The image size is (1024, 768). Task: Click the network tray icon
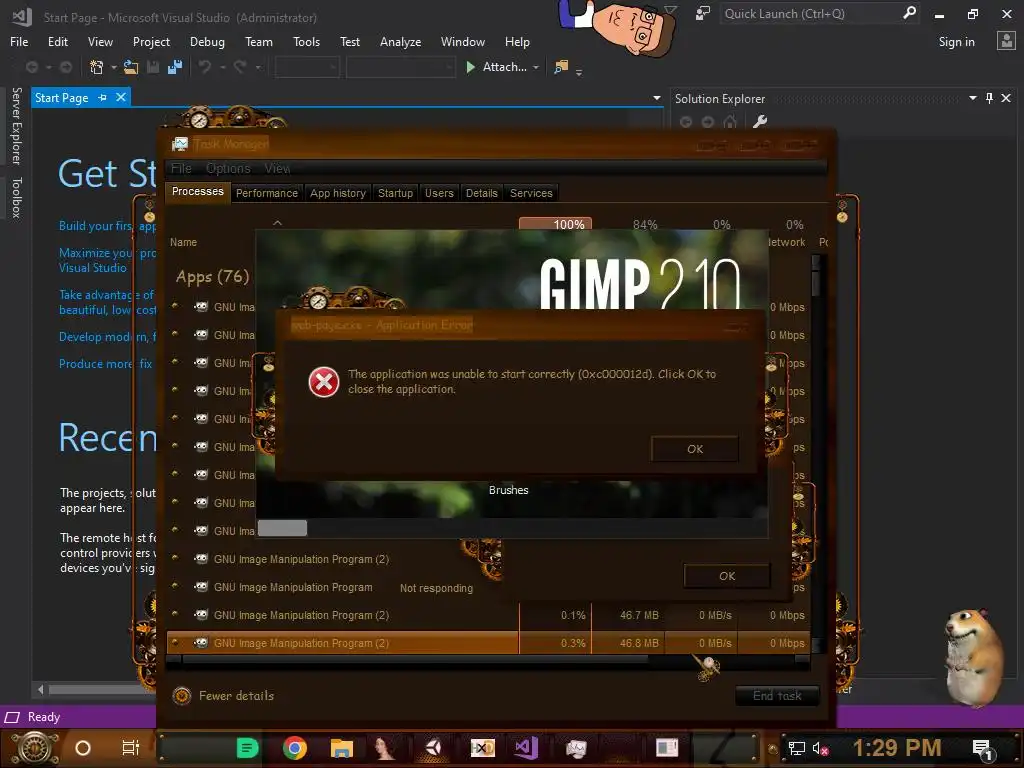point(796,748)
